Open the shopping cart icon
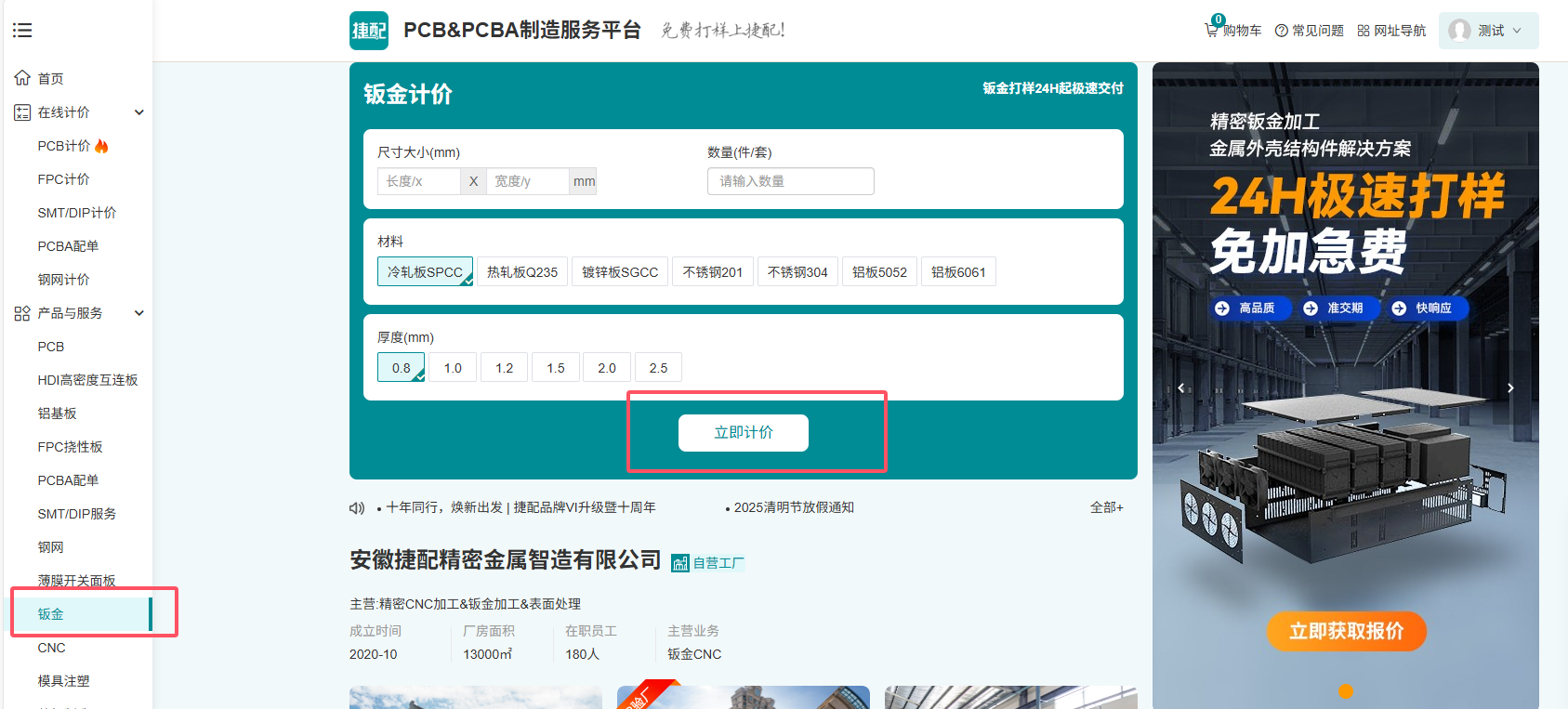Viewport: 1568px width, 709px height. pyautogui.click(x=1211, y=30)
